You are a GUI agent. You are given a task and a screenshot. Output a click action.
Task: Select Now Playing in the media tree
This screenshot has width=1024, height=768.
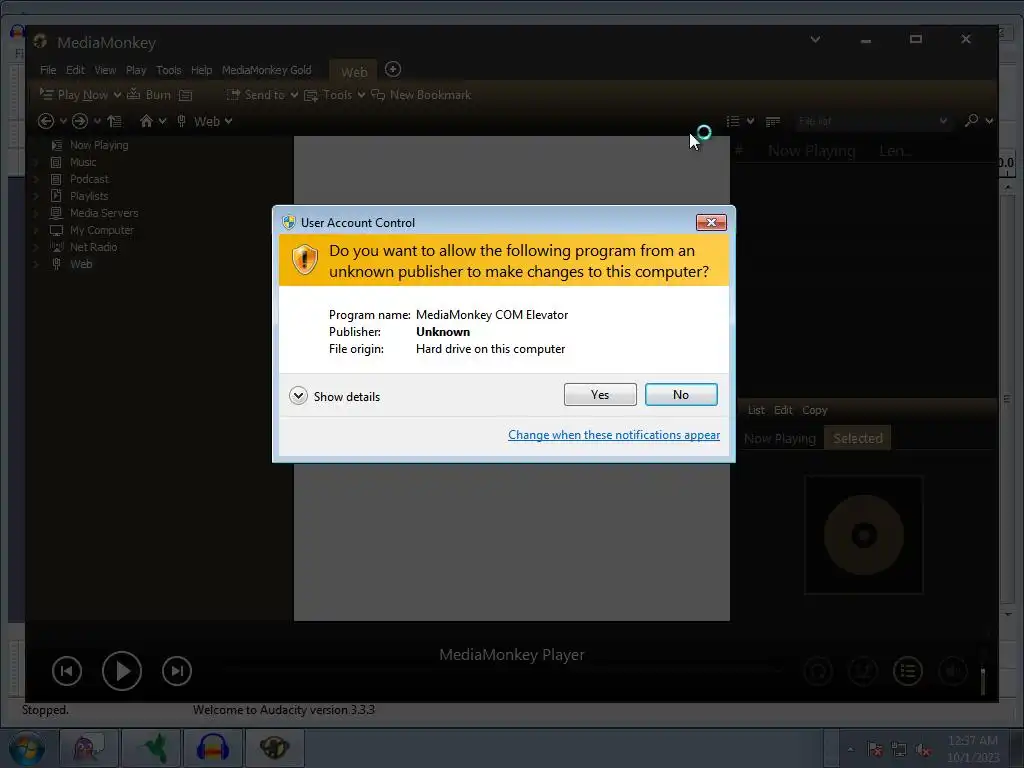tap(99, 145)
